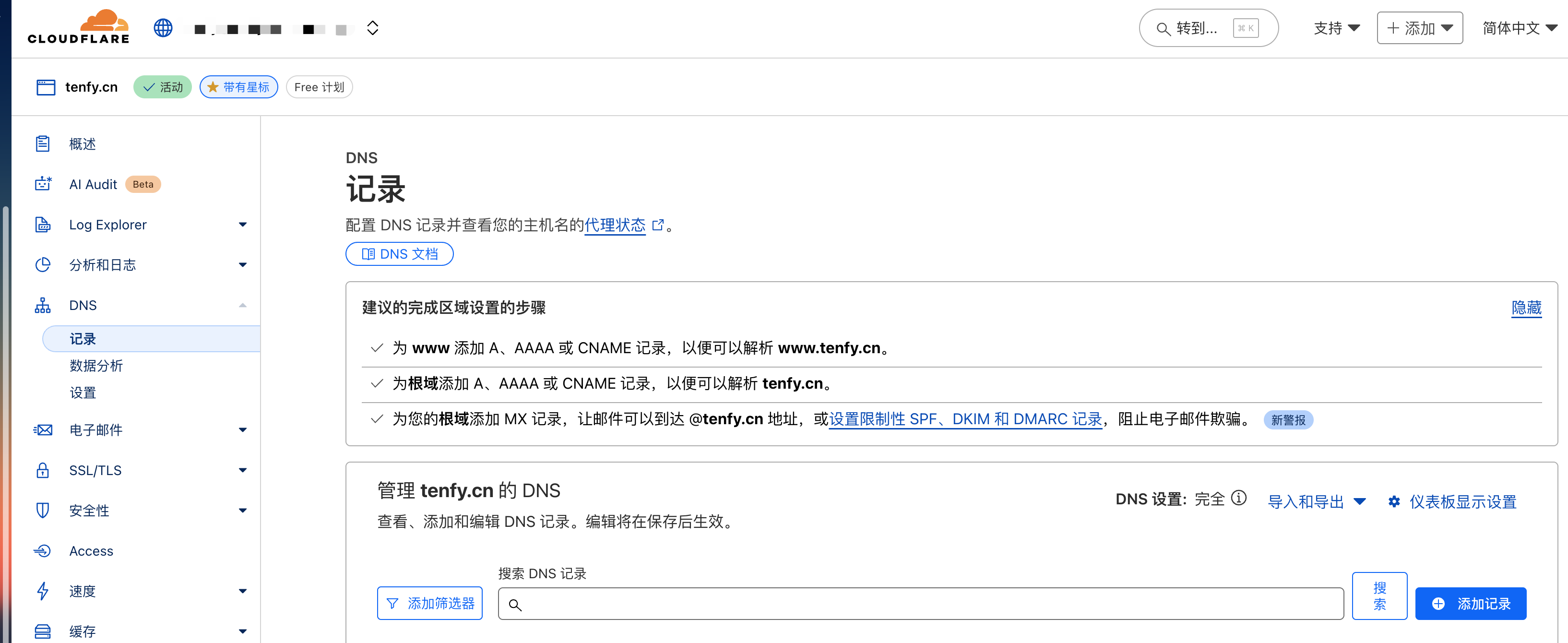Select 设置 under DNS
Image resolution: width=1568 pixels, height=643 pixels.
point(83,393)
